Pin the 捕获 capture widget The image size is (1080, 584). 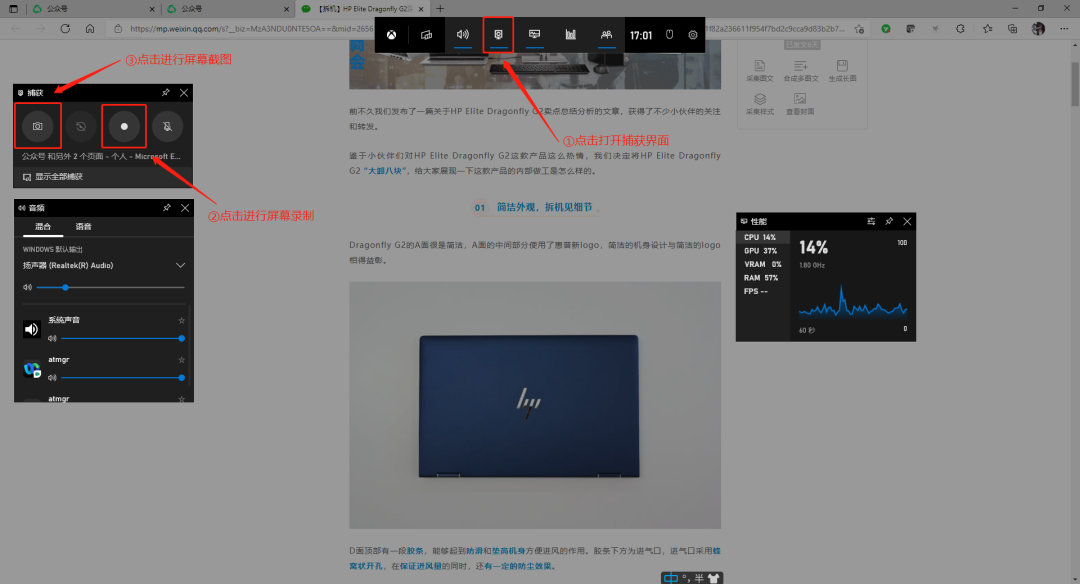click(166, 92)
